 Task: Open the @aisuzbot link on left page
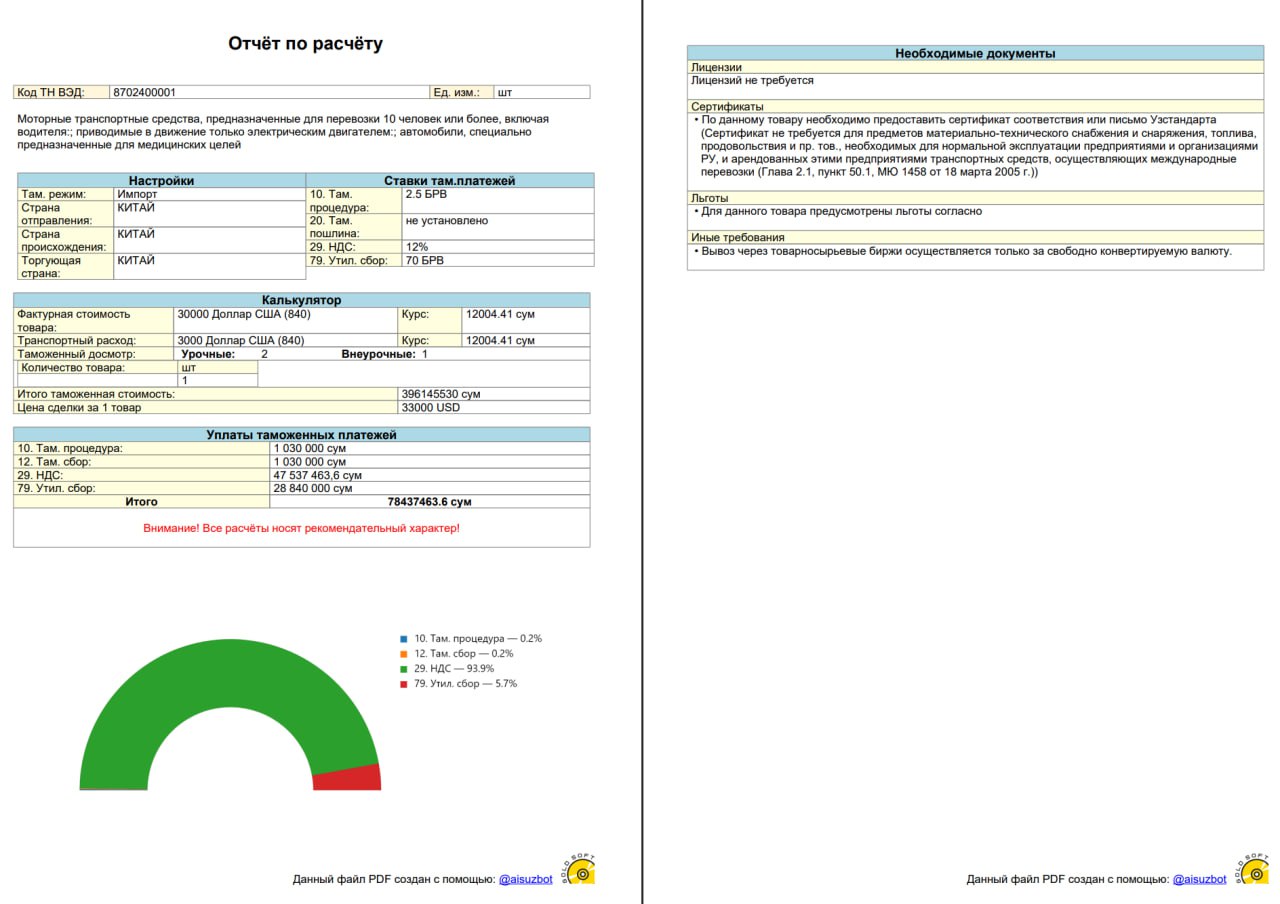526,879
